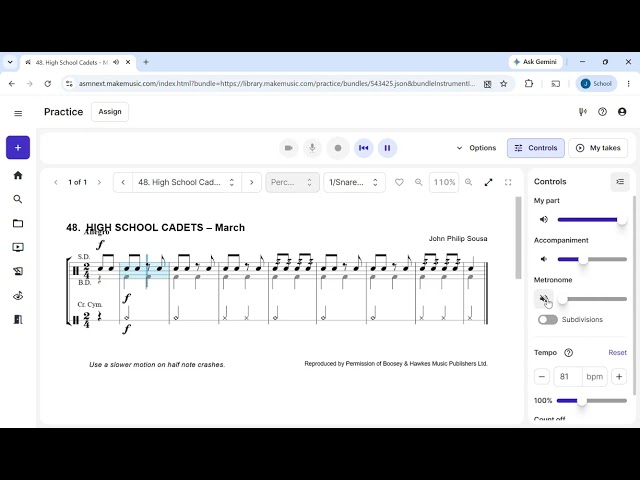Click the Assign button
640x480 pixels.
[110, 112]
